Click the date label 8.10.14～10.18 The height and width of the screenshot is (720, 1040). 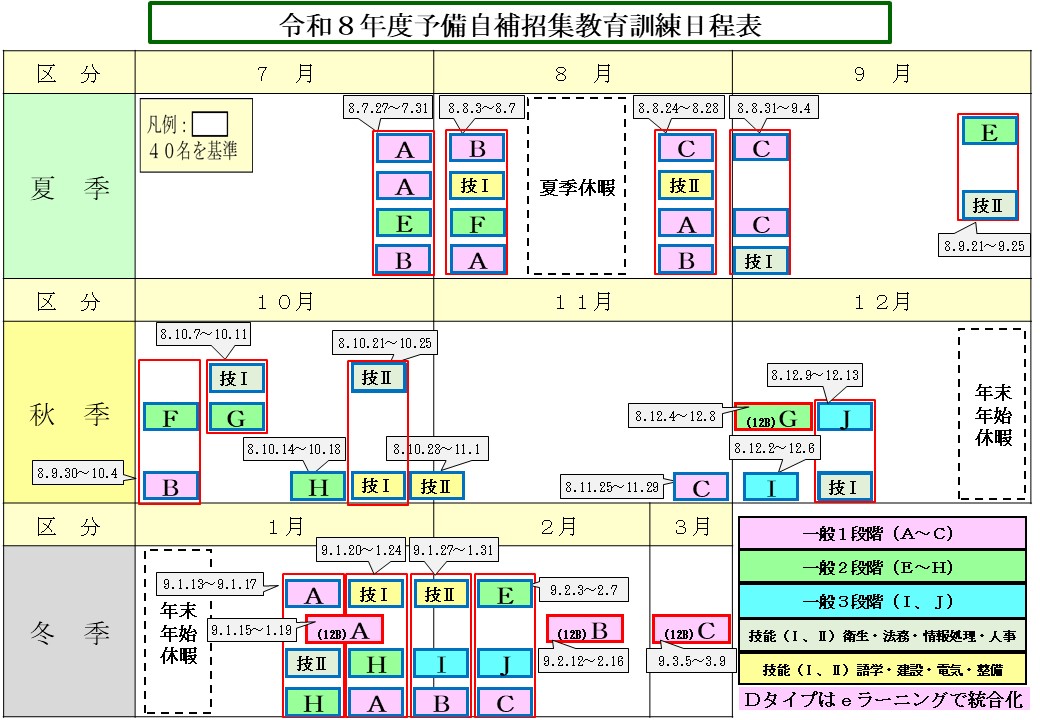point(294,449)
